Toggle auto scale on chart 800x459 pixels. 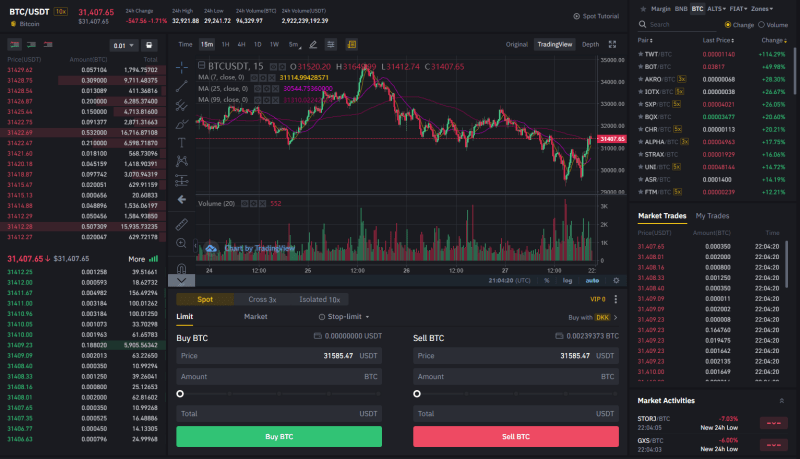point(592,280)
